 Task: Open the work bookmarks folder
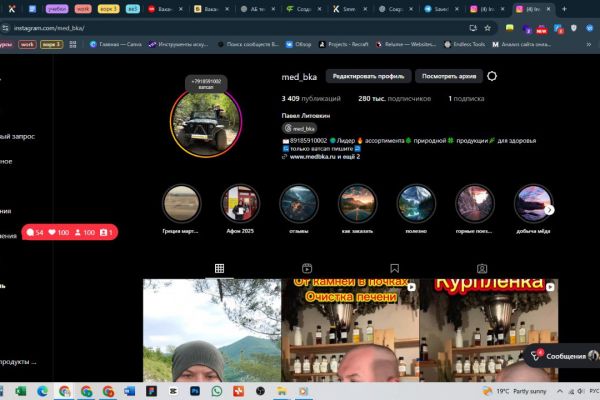(27, 44)
